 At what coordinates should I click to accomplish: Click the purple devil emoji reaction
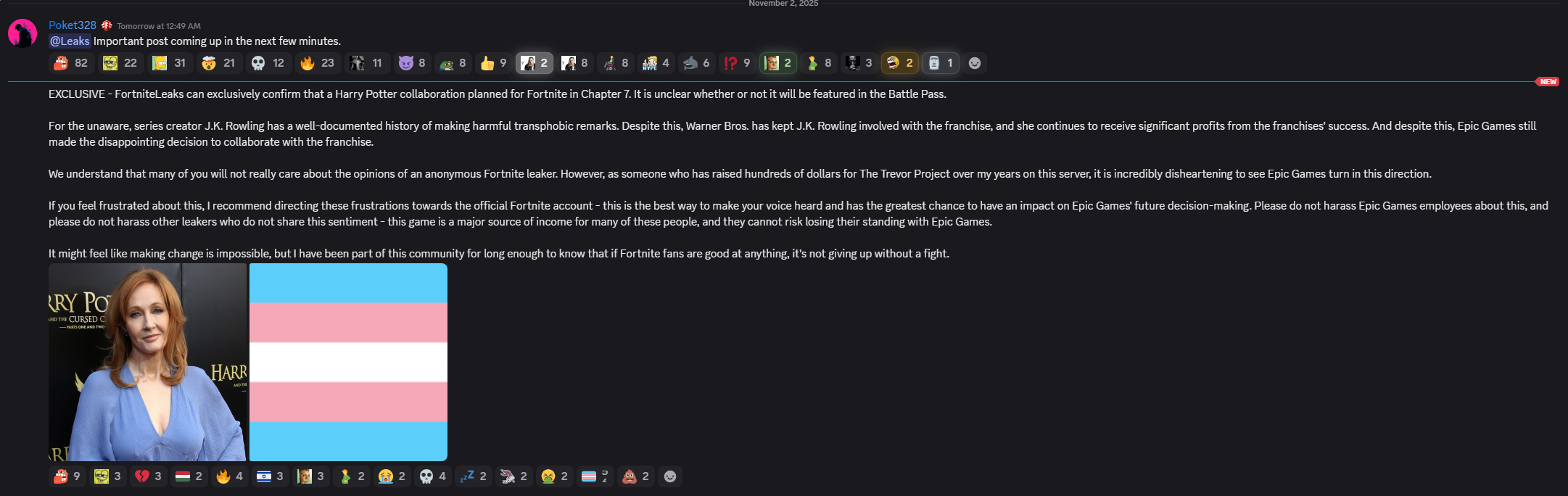tap(412, 63)
